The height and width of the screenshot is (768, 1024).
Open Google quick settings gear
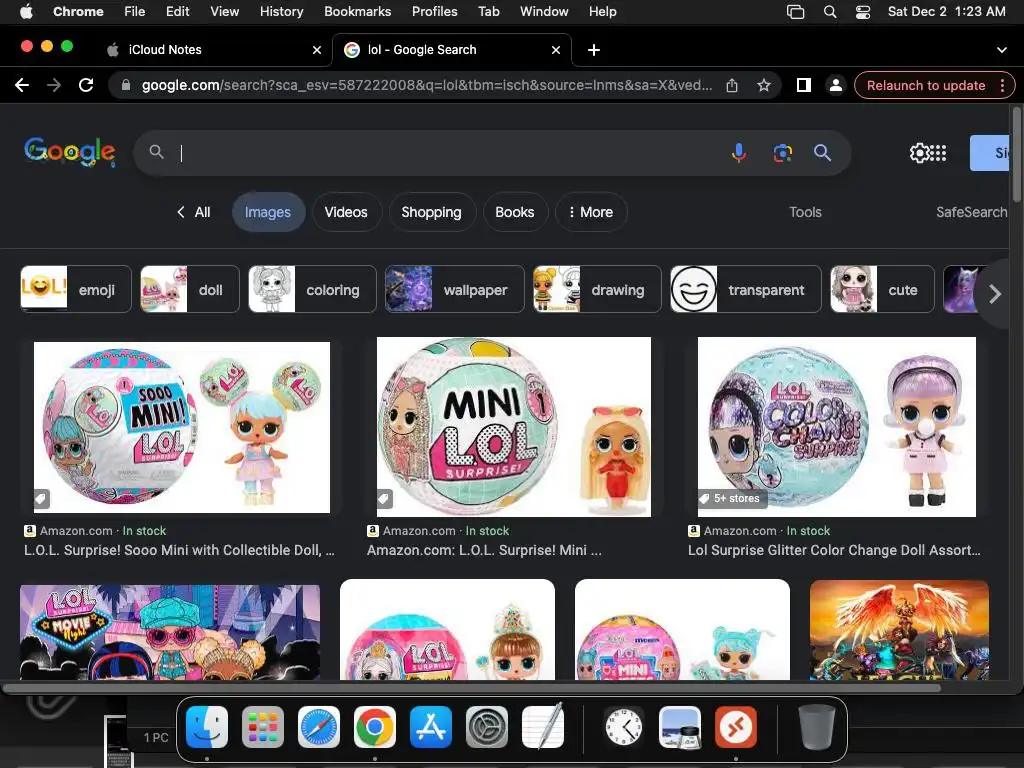tap(919, 153)
